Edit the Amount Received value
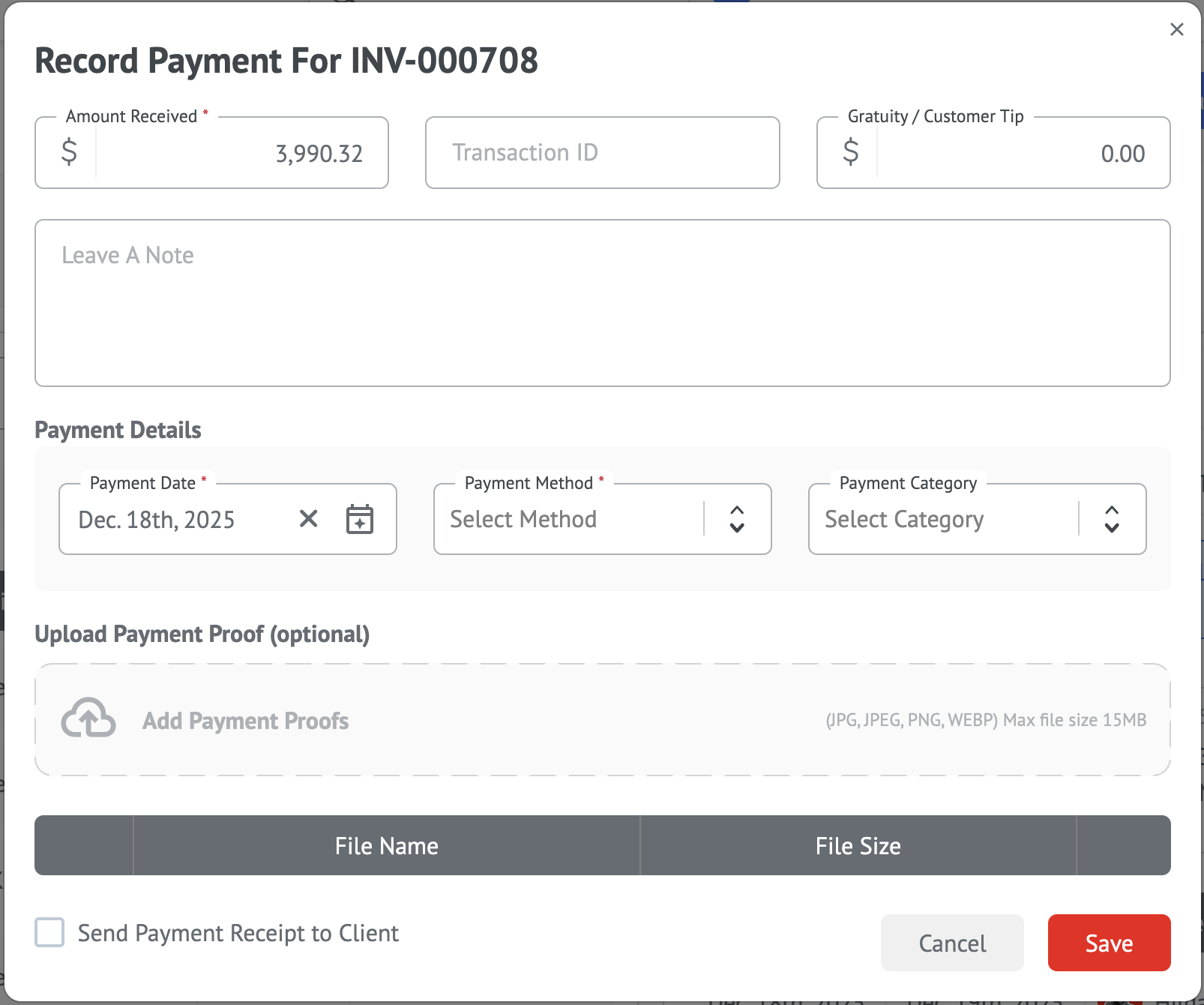Viewport: 1204px width, 1005px height. (240, 154)
